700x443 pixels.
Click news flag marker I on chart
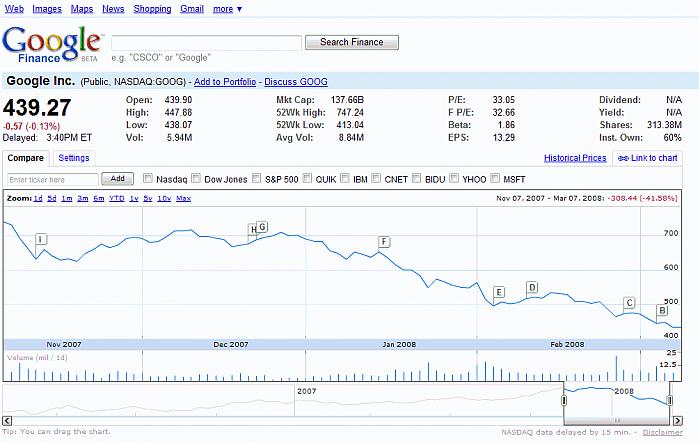point(41,239)
